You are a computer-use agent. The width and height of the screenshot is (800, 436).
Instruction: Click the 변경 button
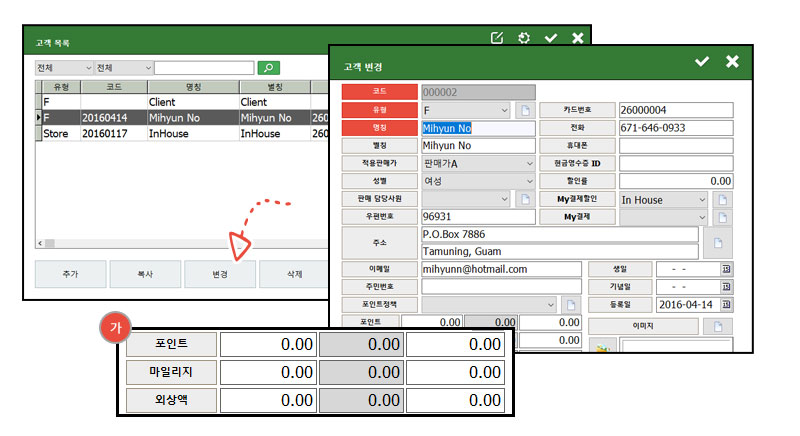click(x=220, y=274)
